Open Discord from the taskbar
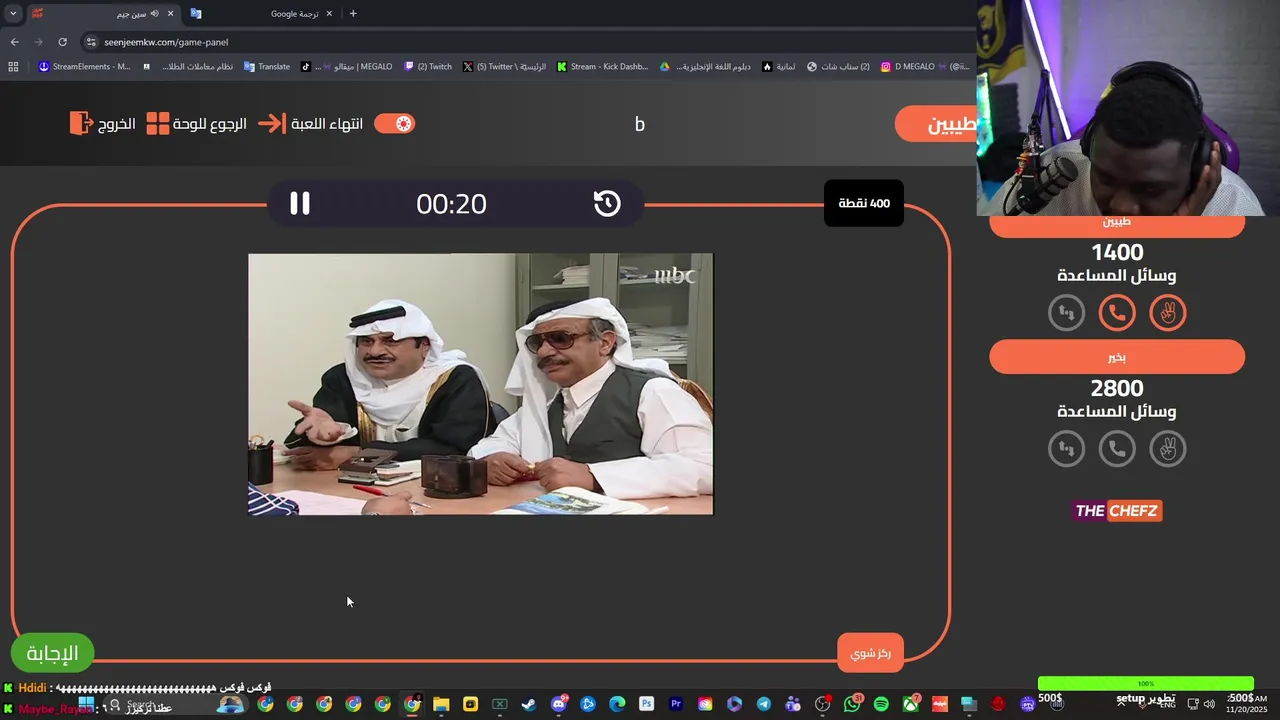Viewport: 1280px width, 720px height. click(558, 704)
